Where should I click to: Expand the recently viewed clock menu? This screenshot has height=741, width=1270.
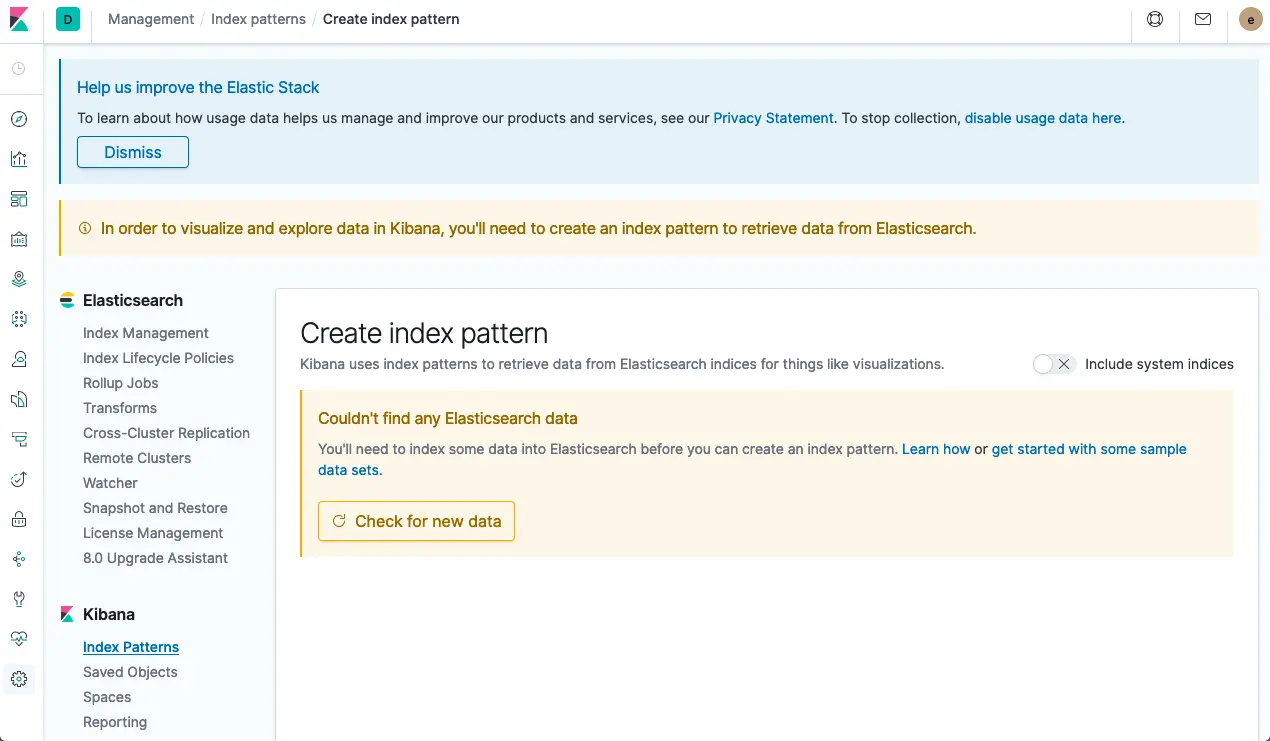tap(19, 69)
